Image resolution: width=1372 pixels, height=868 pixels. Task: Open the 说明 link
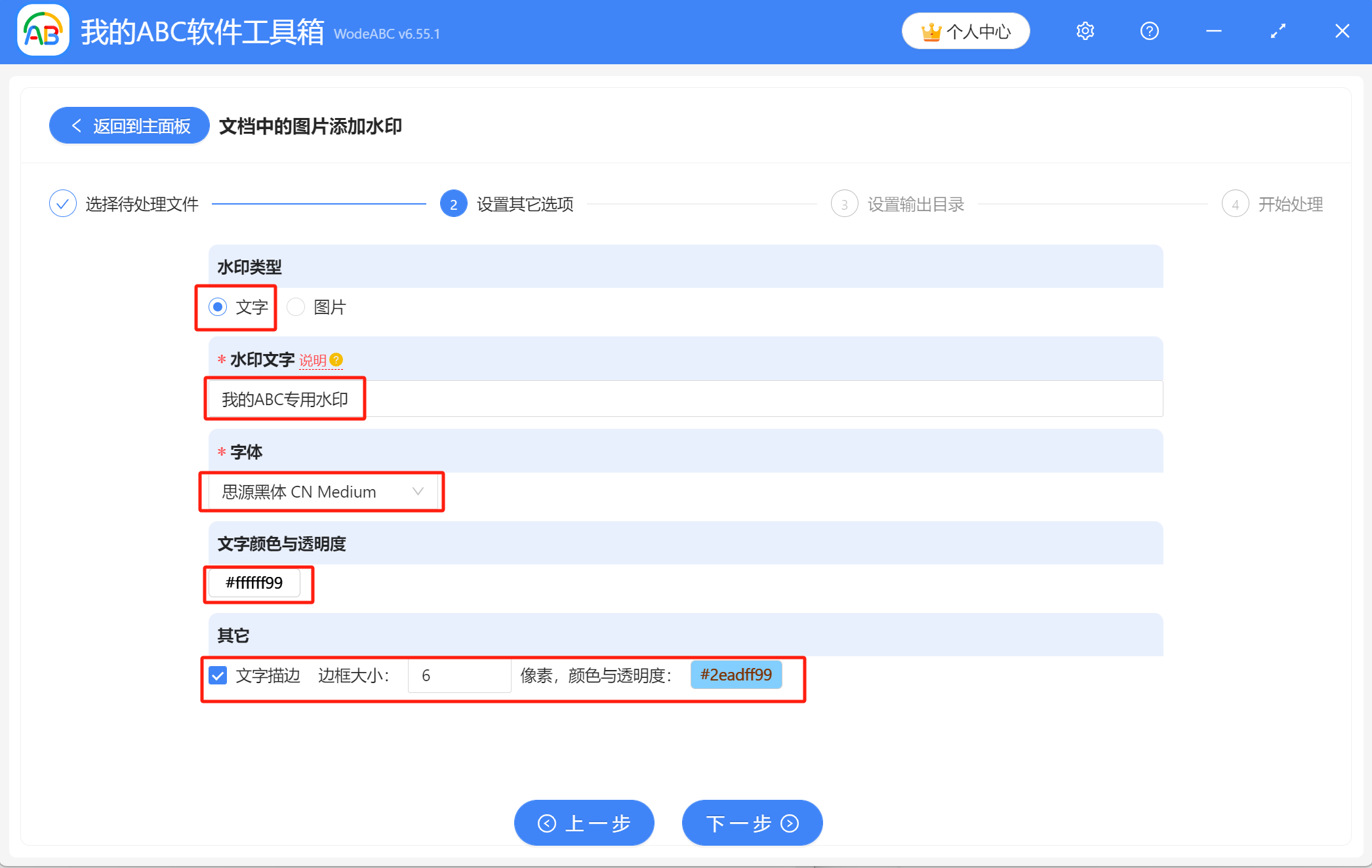tap(313, 359)
